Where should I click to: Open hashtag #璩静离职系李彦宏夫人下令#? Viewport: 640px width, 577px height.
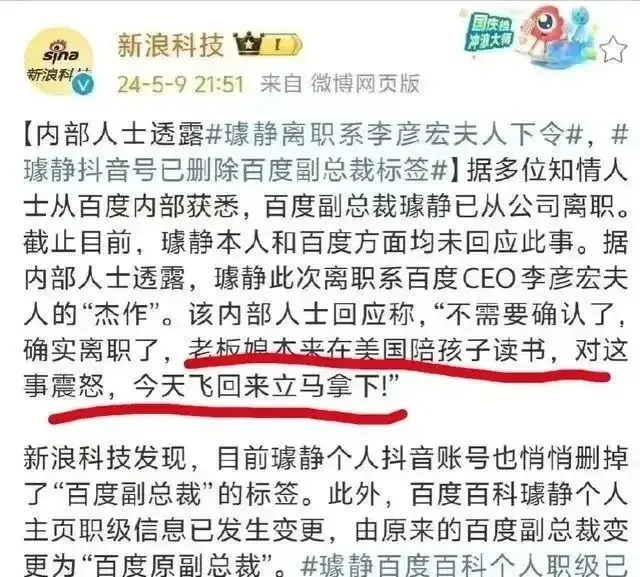click(x=394, y=135)
